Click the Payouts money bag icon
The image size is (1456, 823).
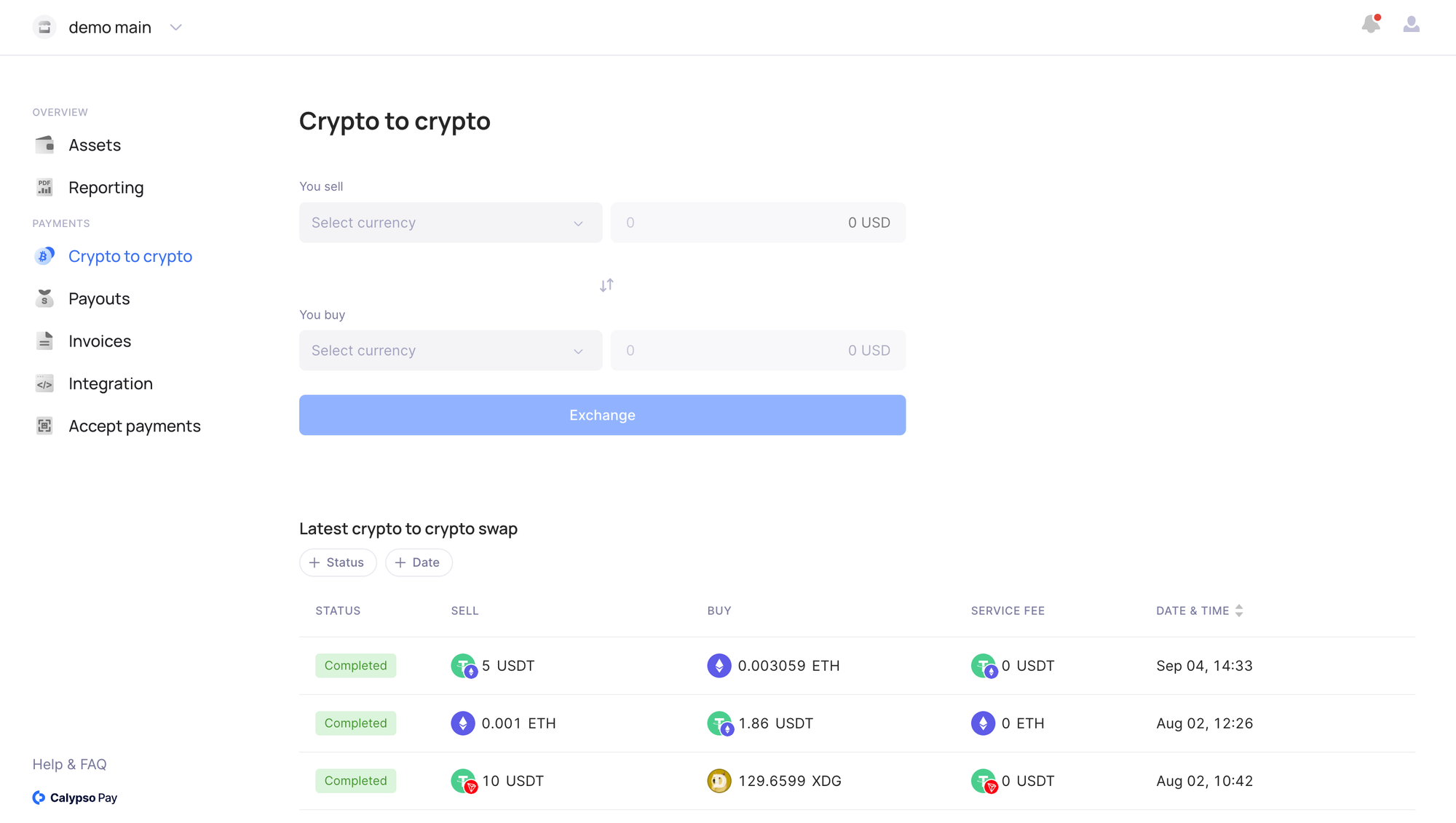(x=44, y=298)
